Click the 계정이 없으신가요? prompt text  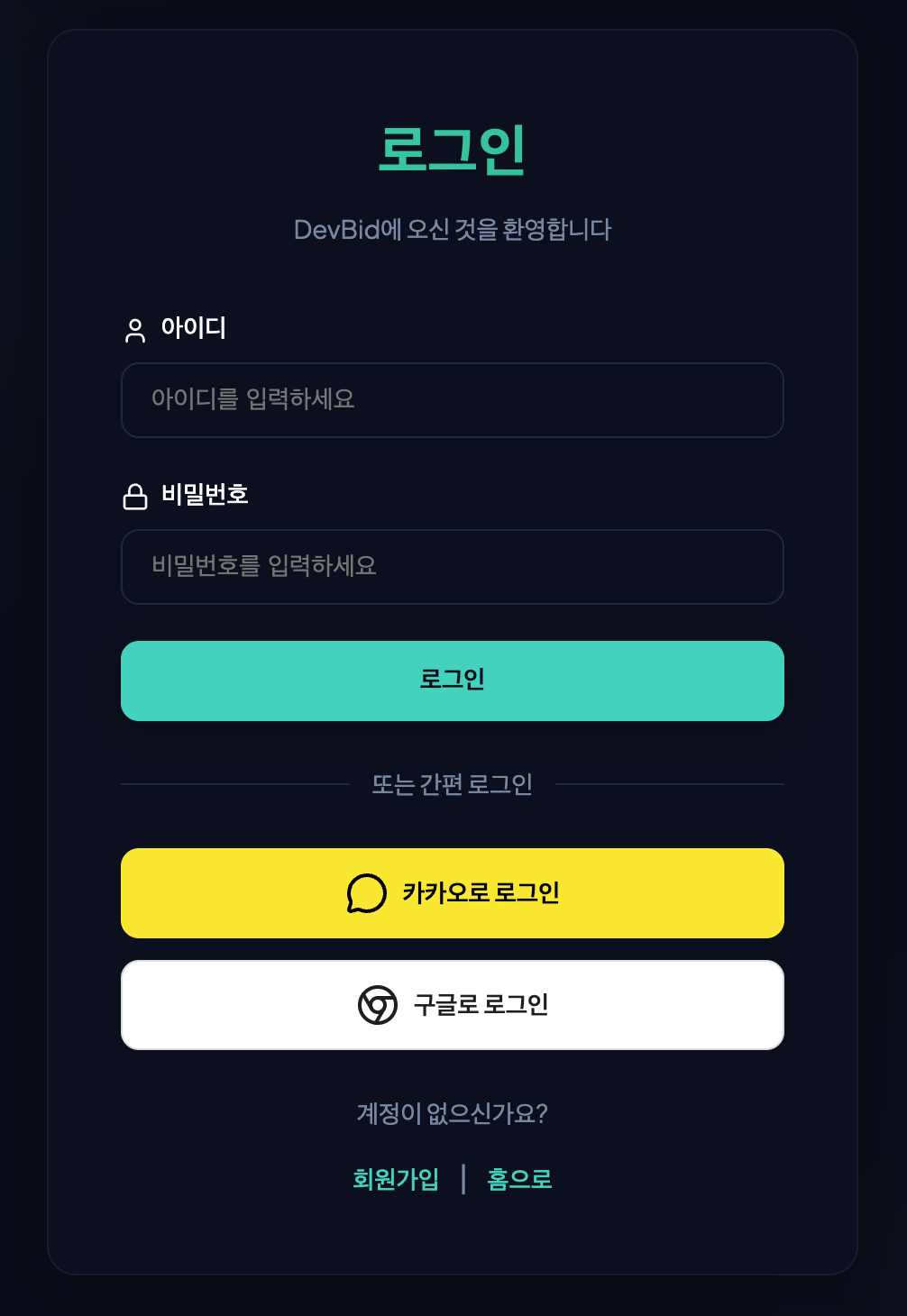pyautogui.click(x=453, y=1114)
